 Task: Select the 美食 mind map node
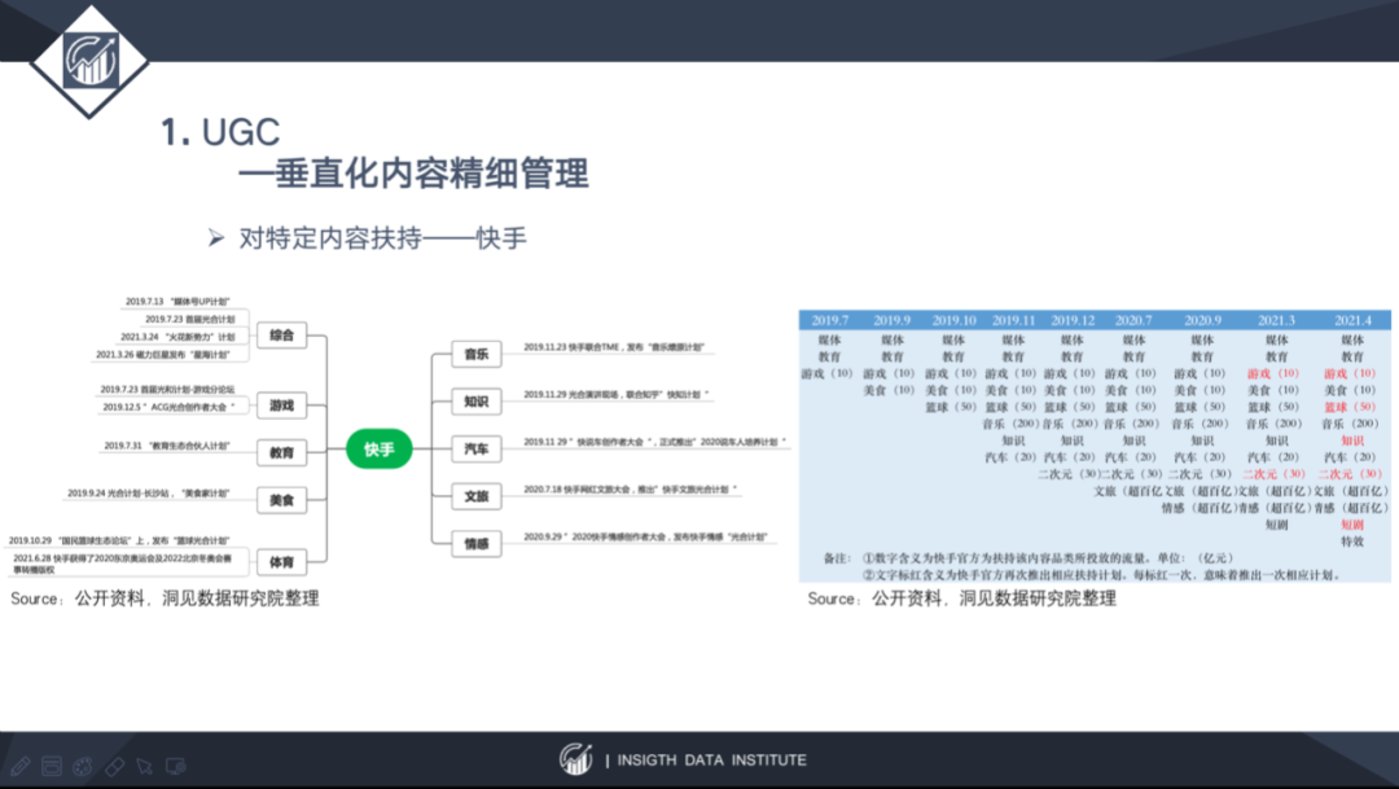point(282,499)
